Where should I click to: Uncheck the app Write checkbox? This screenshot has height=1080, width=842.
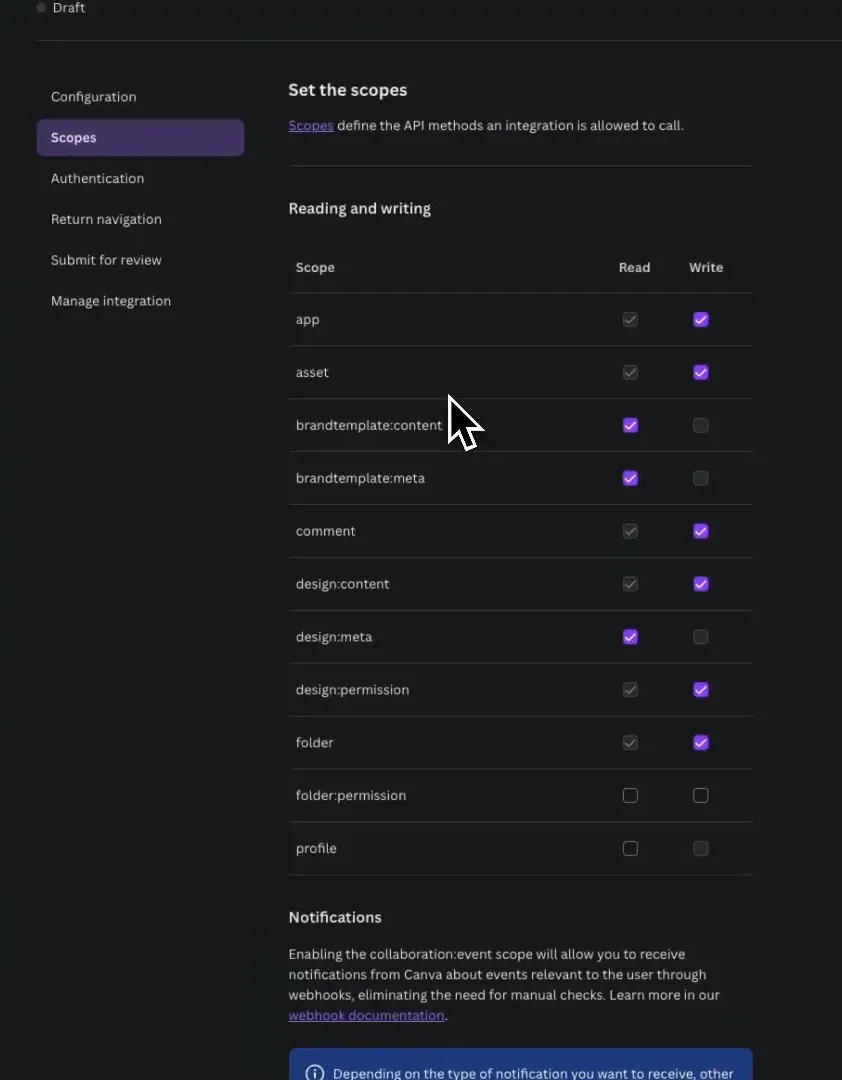[701, 320]
